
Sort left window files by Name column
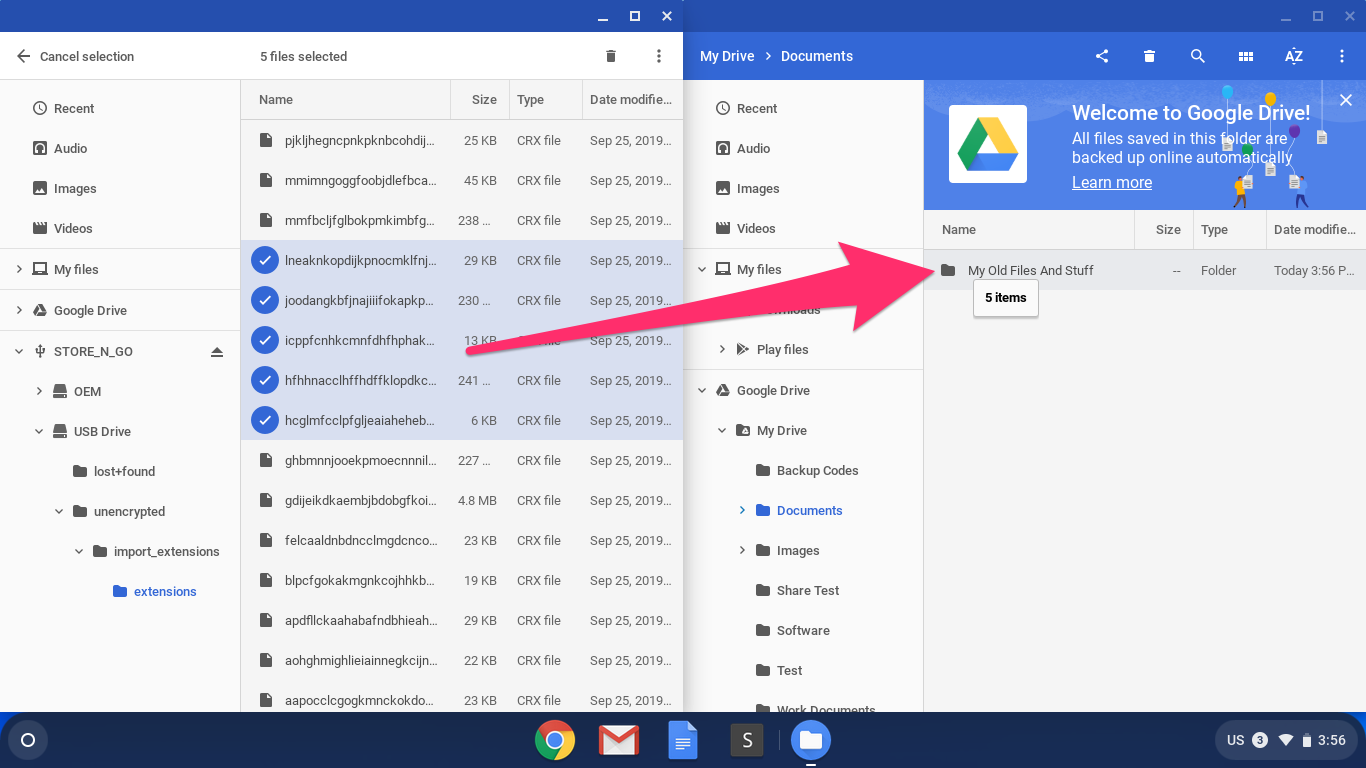pos(346,100)
